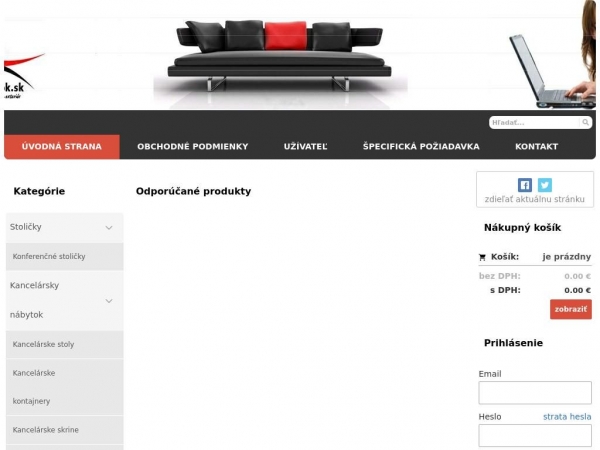Screen dimensions: 600x450
Task: Open Obchodné podmienky menu item
Action: [192, 147]
